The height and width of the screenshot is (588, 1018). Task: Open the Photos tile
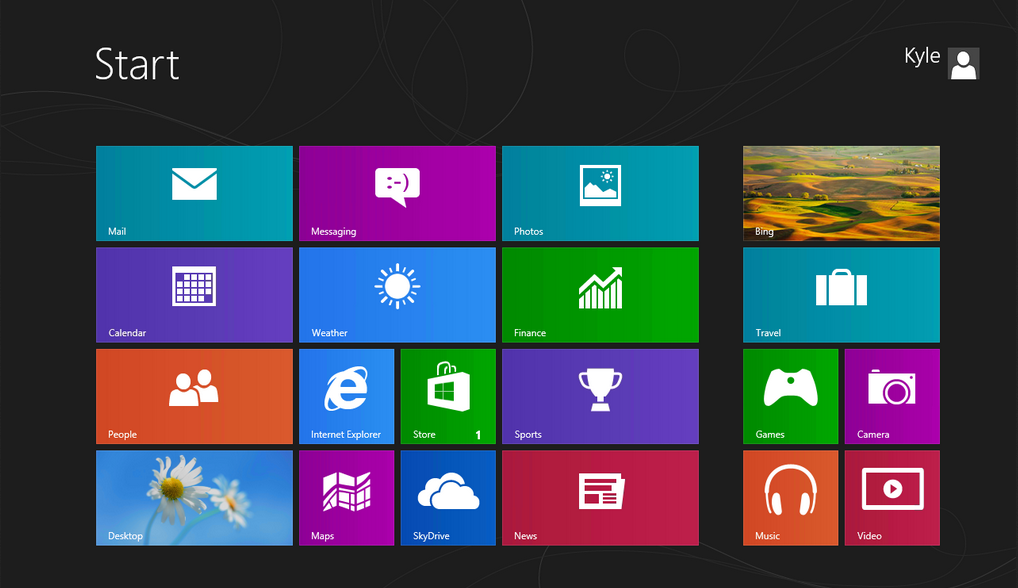tap(601, 193)
